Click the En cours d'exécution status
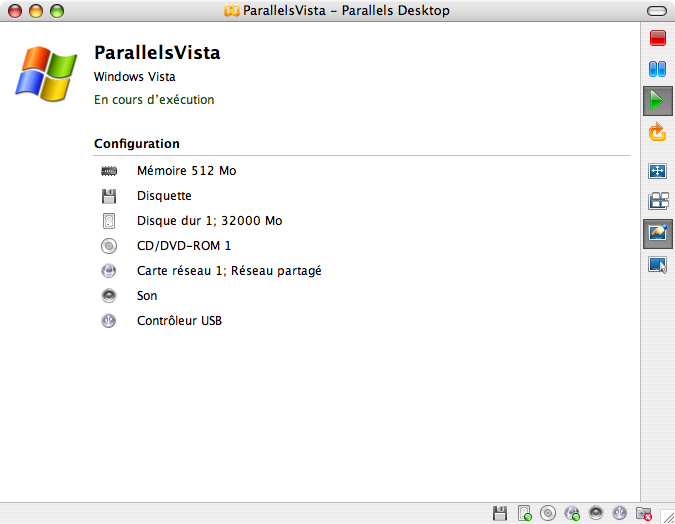 [154, 100]
